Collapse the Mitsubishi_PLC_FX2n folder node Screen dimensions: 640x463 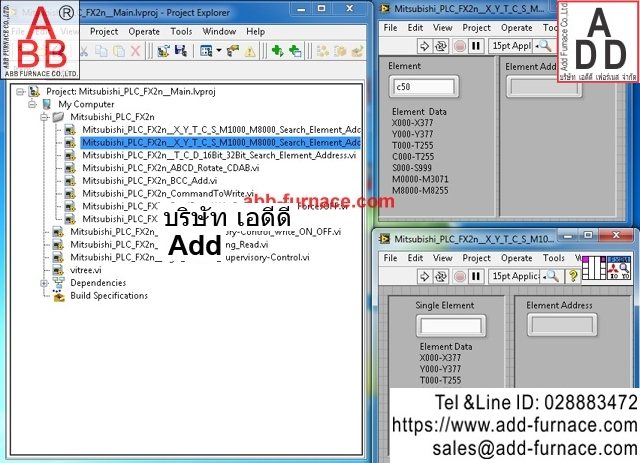click(x=45, y=117)
